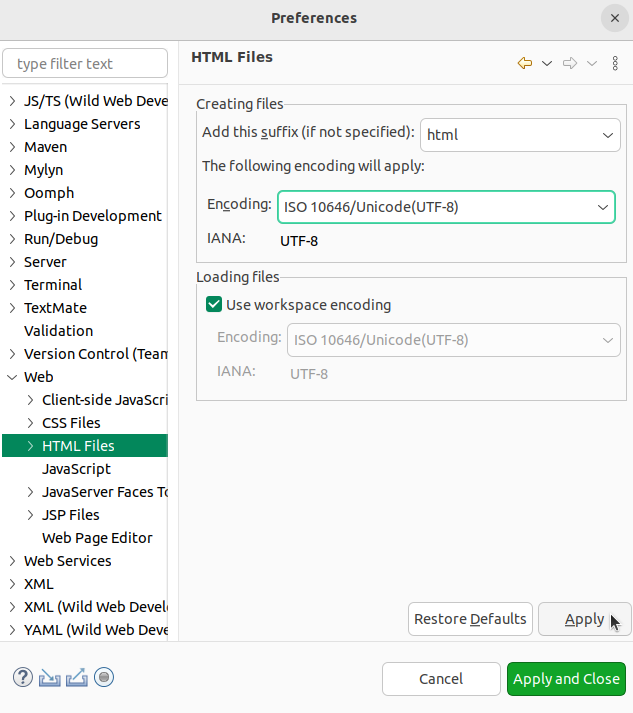Click the back navigation arrow icon
Viewport: 633px width, 713px height.
click(x=525, y=63)
